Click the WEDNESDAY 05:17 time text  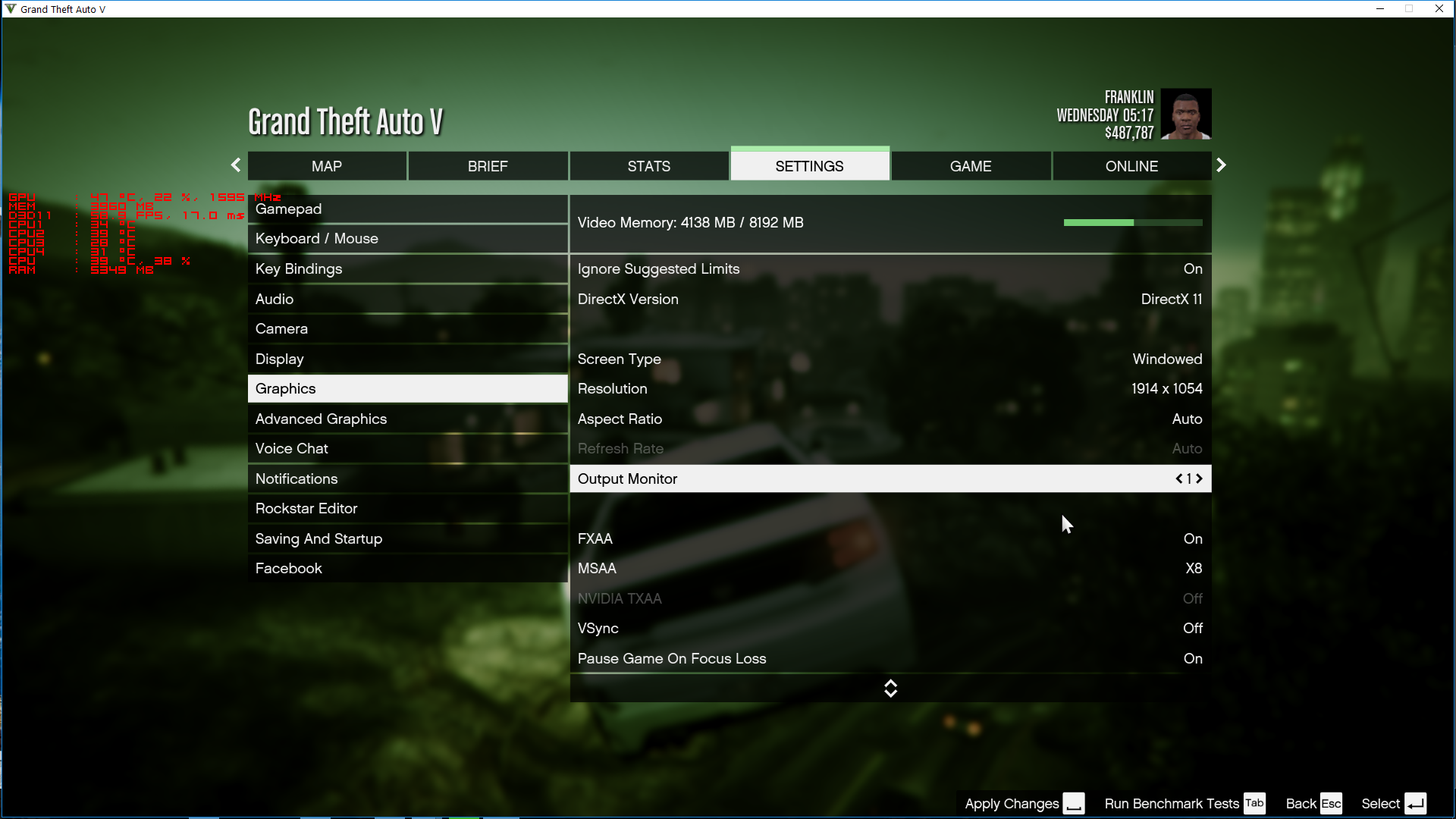[1105, 115]
